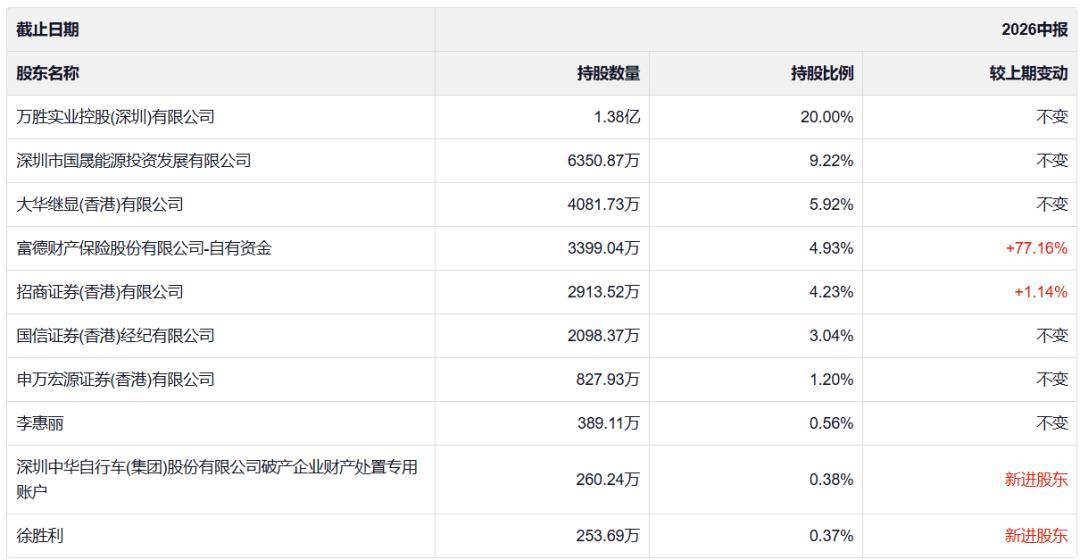Click 不变 in the 申万宏源证券 row
Image resolution: width=1080 pixels, height=560 pixels.
[x=1052, y=380]
